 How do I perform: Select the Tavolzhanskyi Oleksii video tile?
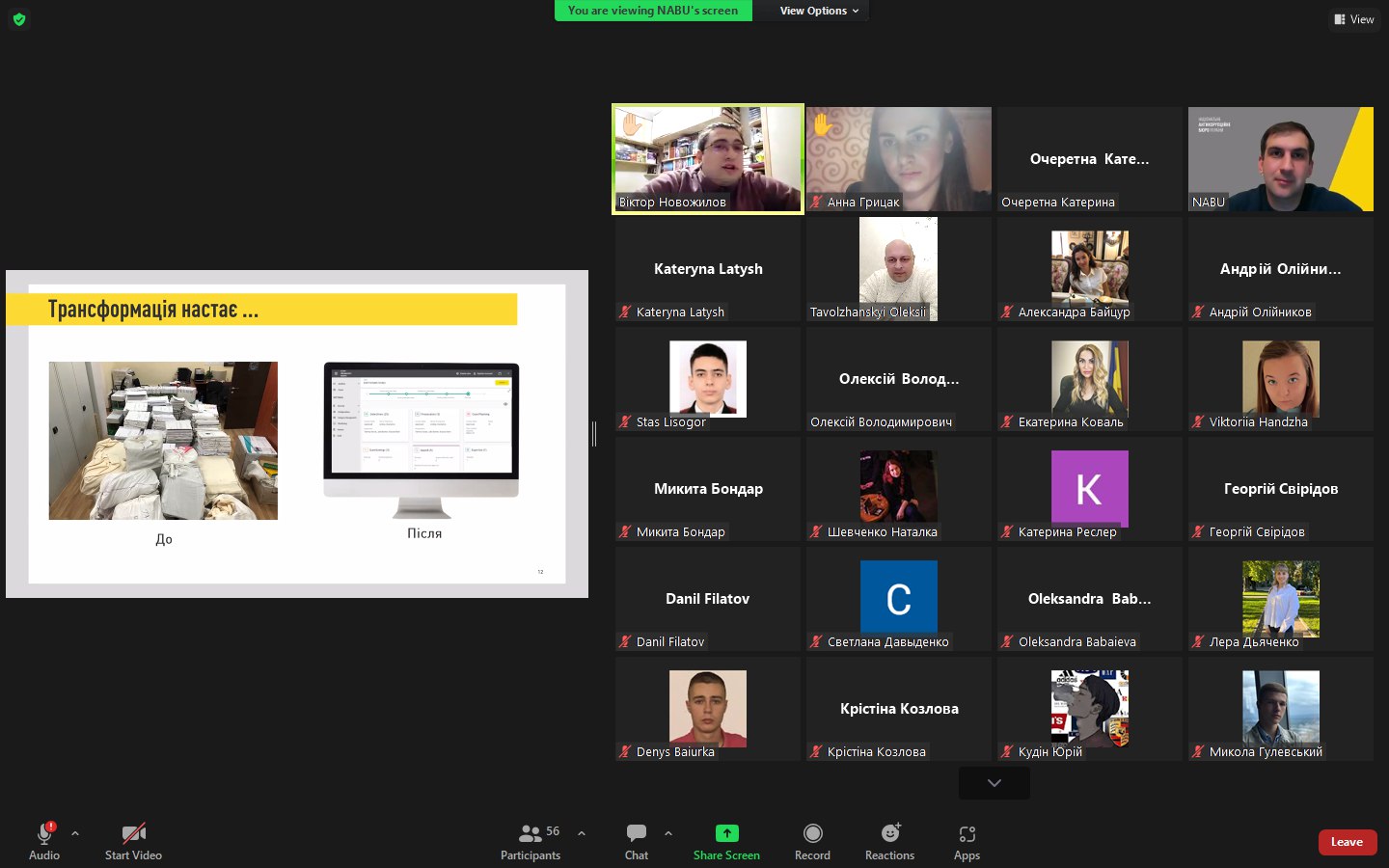898,269
